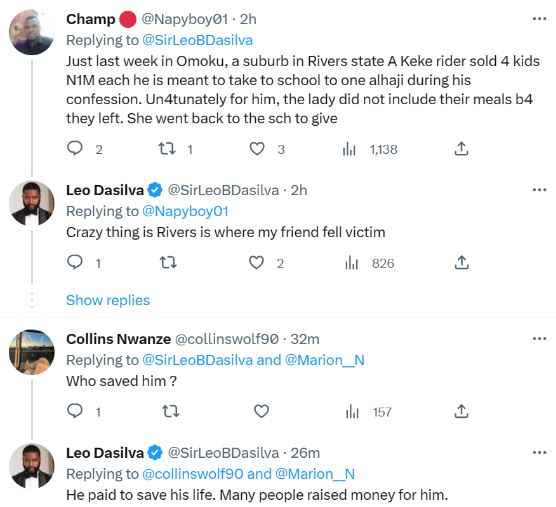Open @SirLeoBDasilva mention under Champ's name
556x507 pixels.
(x=198, y=40)
